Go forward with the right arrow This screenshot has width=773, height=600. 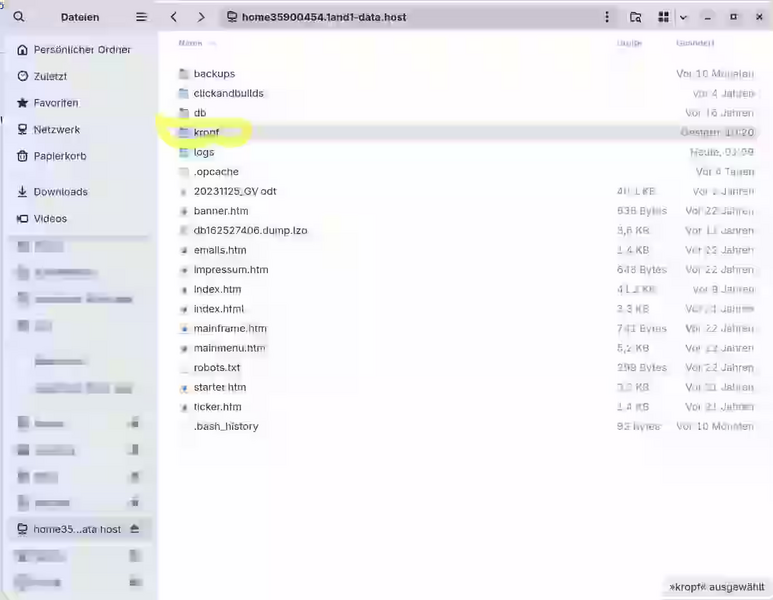(x=201, y=17)
